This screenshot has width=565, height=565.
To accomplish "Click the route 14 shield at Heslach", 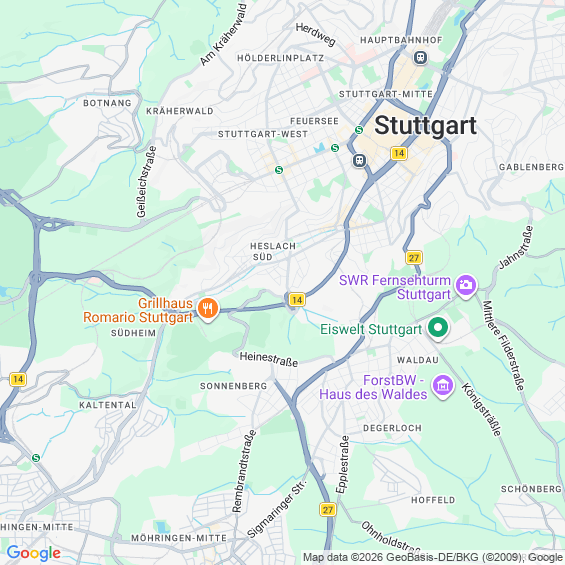I will (297, 300).
